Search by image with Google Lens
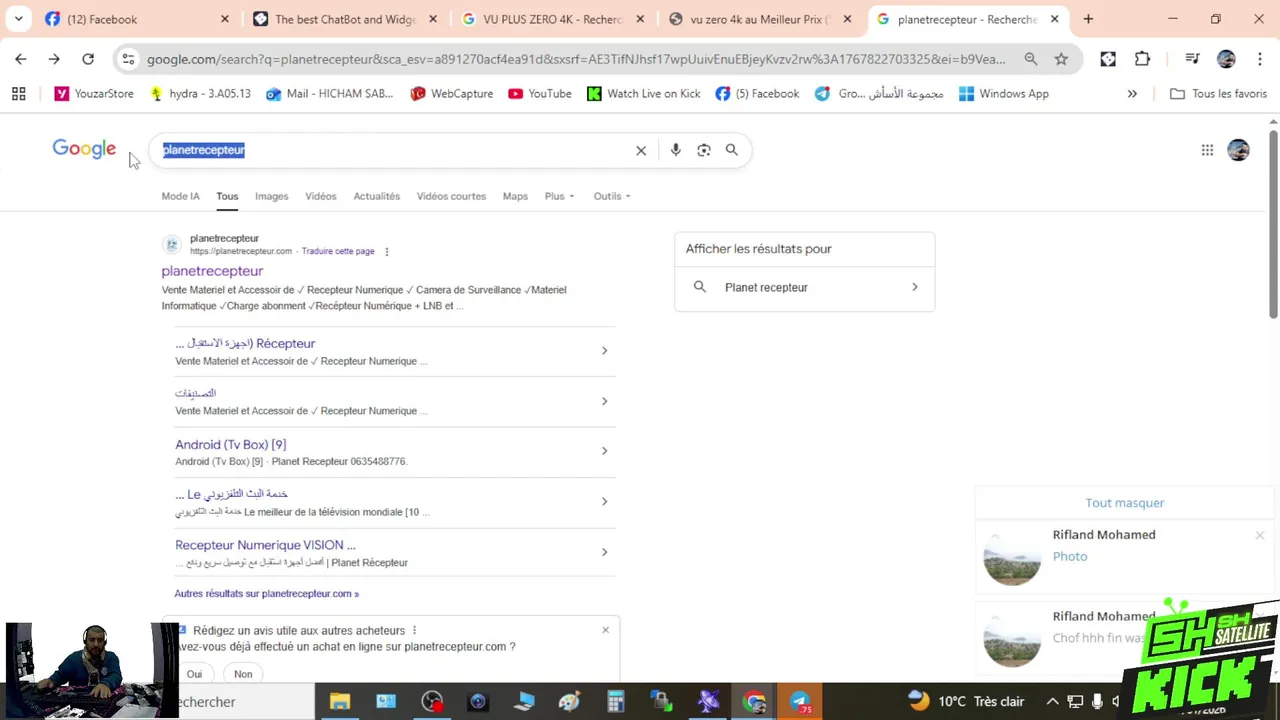The width and height of the screenshot is (1280, 720). [704, 150]
